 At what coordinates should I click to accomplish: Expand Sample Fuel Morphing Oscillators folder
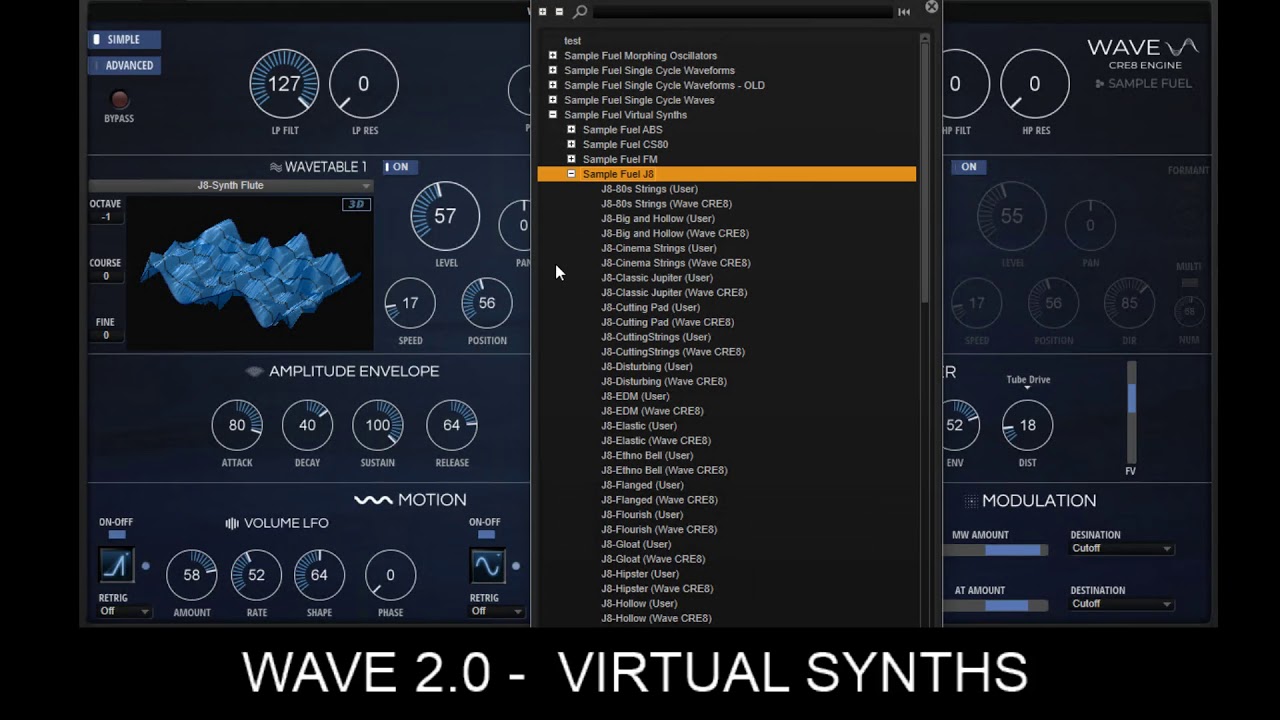[552, 56]
